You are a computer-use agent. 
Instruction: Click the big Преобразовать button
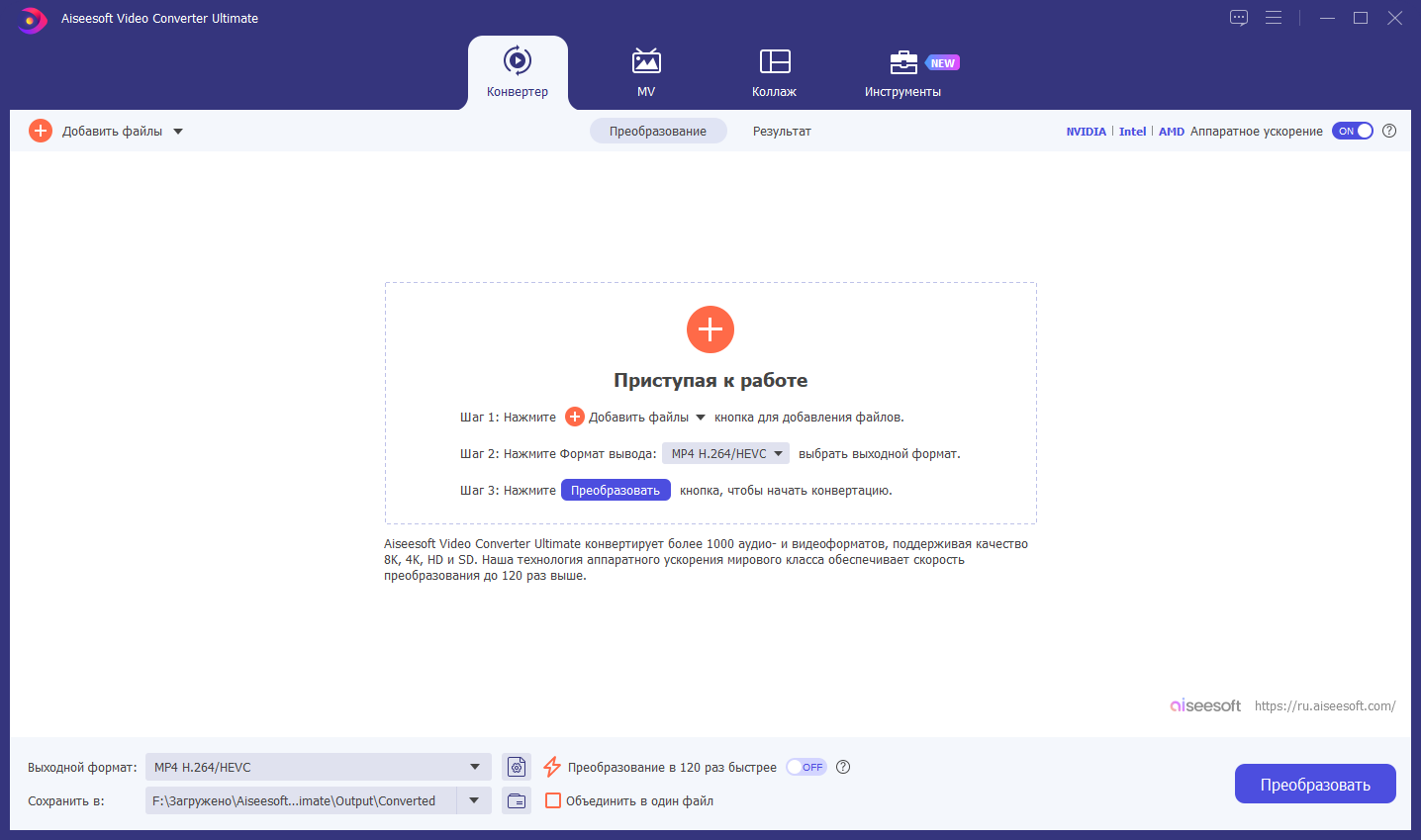(x=1315, y=784)
